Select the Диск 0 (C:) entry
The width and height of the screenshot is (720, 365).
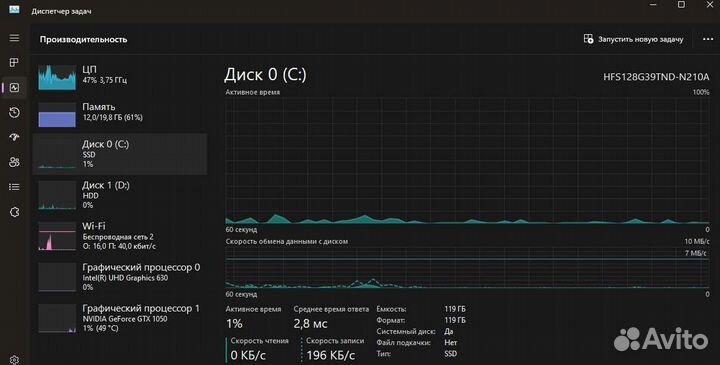119,154
